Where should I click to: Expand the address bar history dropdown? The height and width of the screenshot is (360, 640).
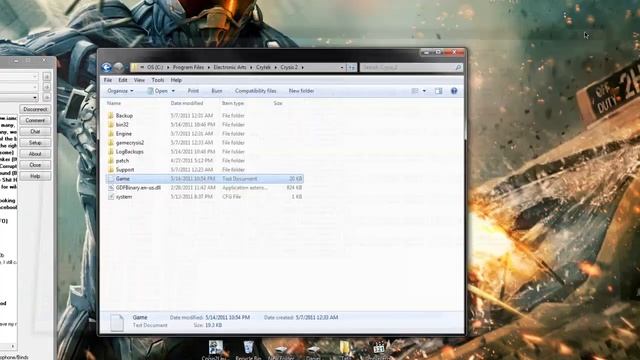342,67
